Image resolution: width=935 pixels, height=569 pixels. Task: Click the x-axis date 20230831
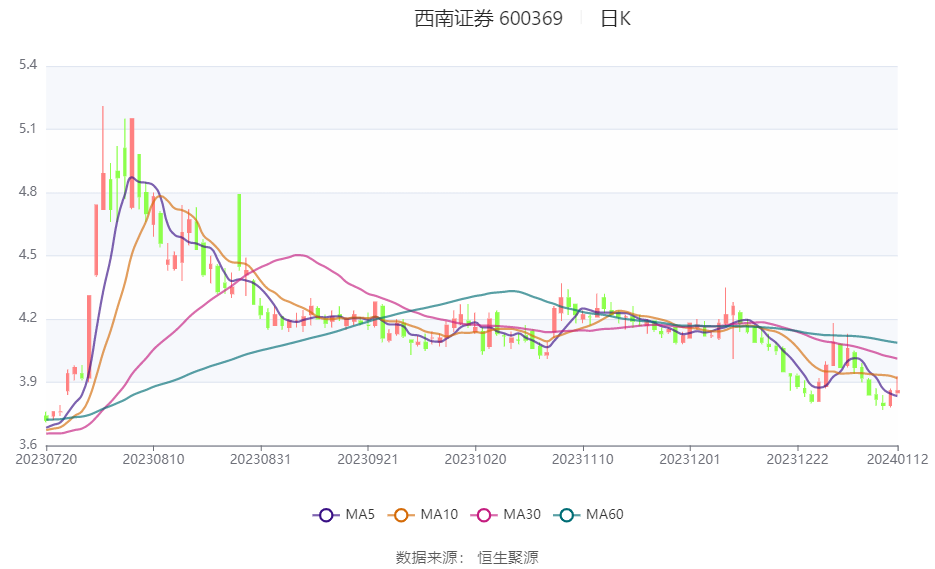click(261, 459)
